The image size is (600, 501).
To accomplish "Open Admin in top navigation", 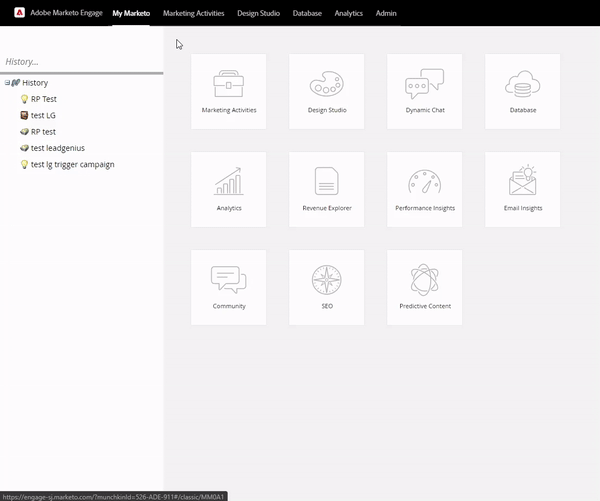I will coord(386,13).
